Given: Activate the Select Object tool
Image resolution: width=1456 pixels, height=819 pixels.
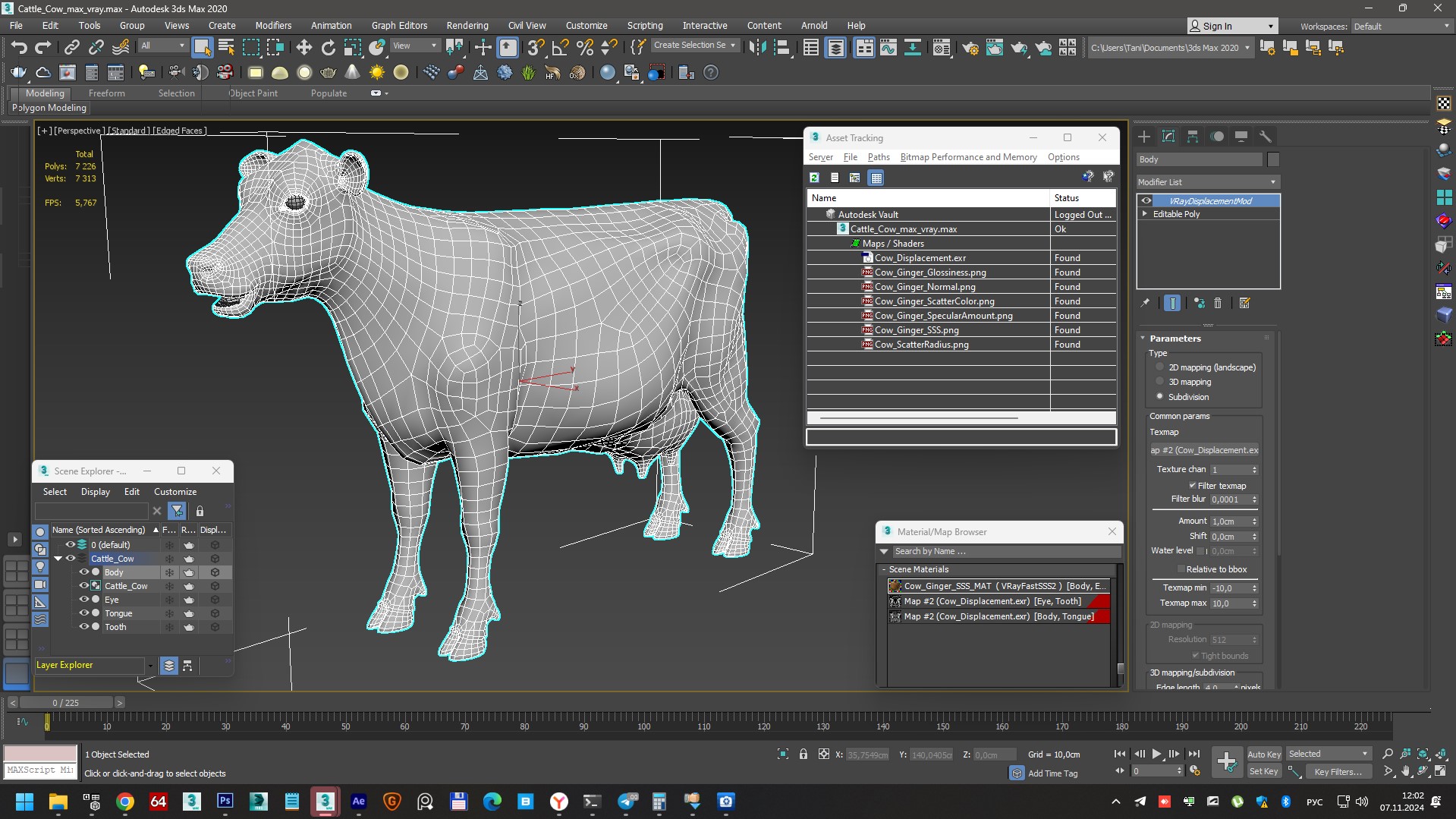Looking at the screenshot, I should tap(202, 48).
